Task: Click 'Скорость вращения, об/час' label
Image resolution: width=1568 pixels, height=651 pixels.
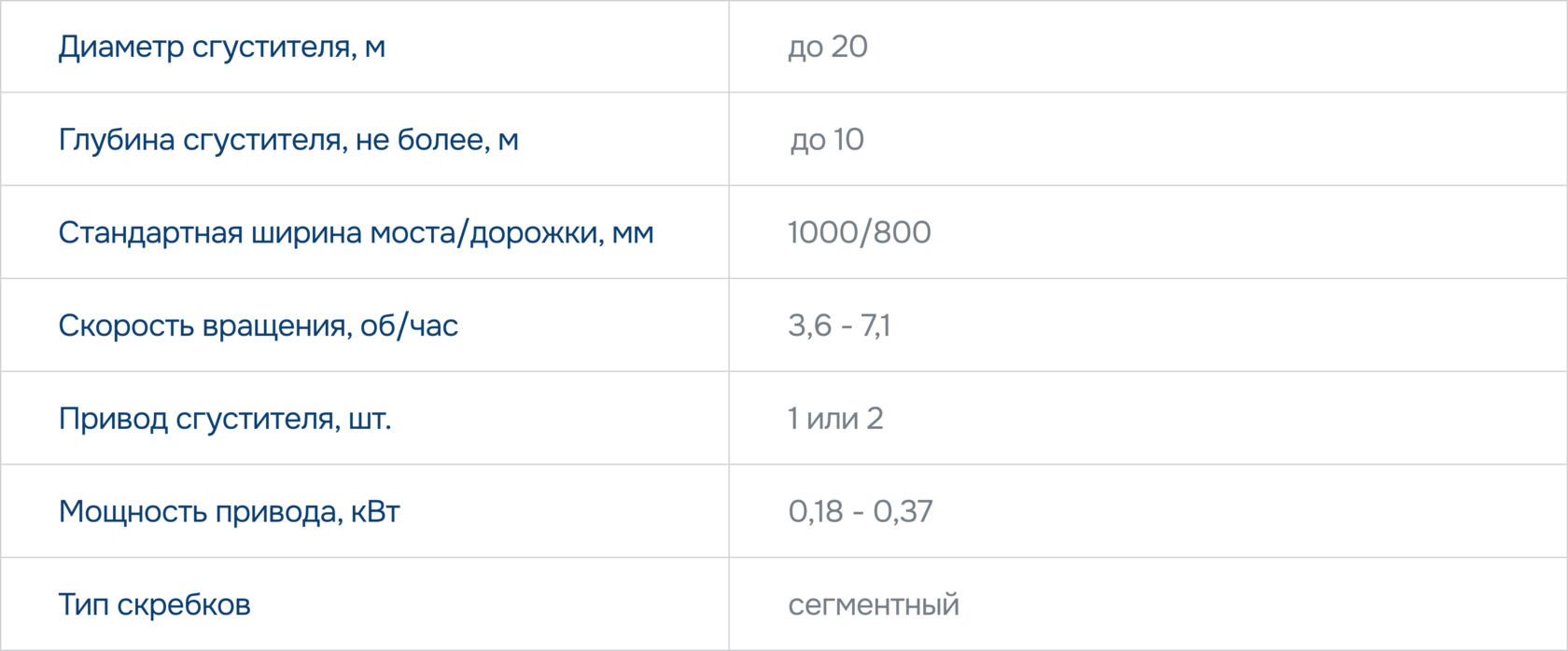Action: click(258, 325)
